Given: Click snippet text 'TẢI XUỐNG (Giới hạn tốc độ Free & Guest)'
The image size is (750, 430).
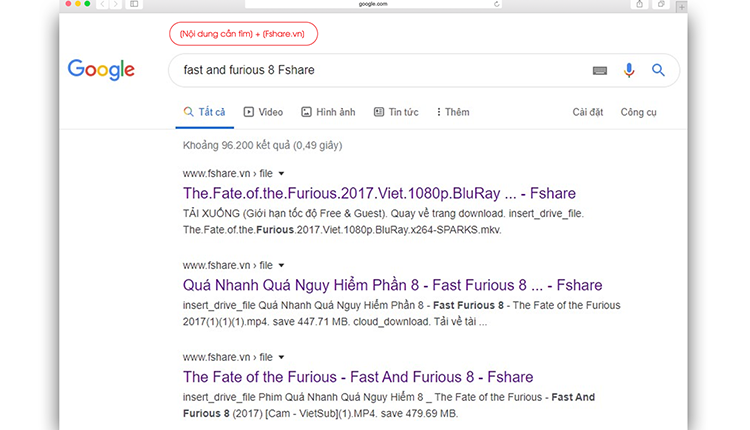Looking at the screenshot, I should [x=284, y=213].
